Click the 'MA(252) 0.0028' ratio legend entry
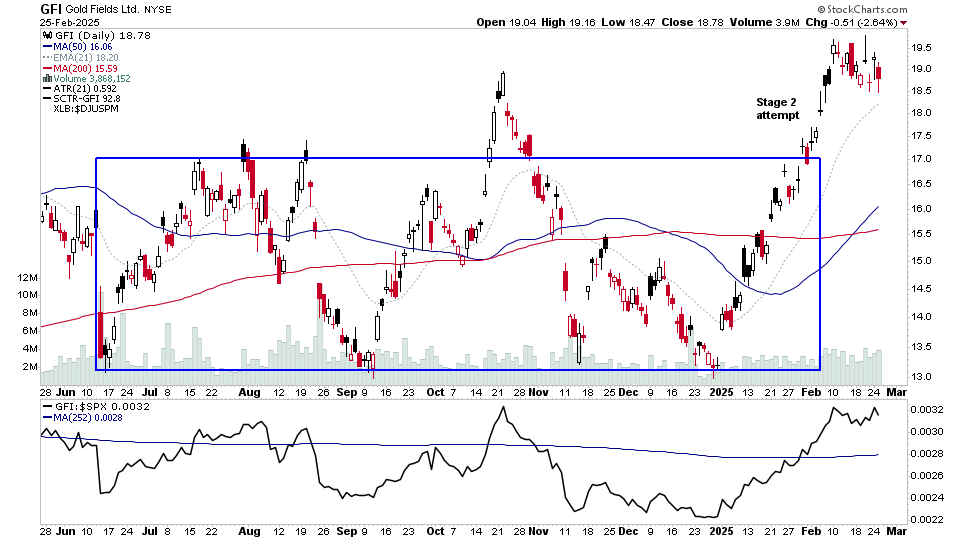The width and height of the screenshot is (960, 540). click(88, 418)
